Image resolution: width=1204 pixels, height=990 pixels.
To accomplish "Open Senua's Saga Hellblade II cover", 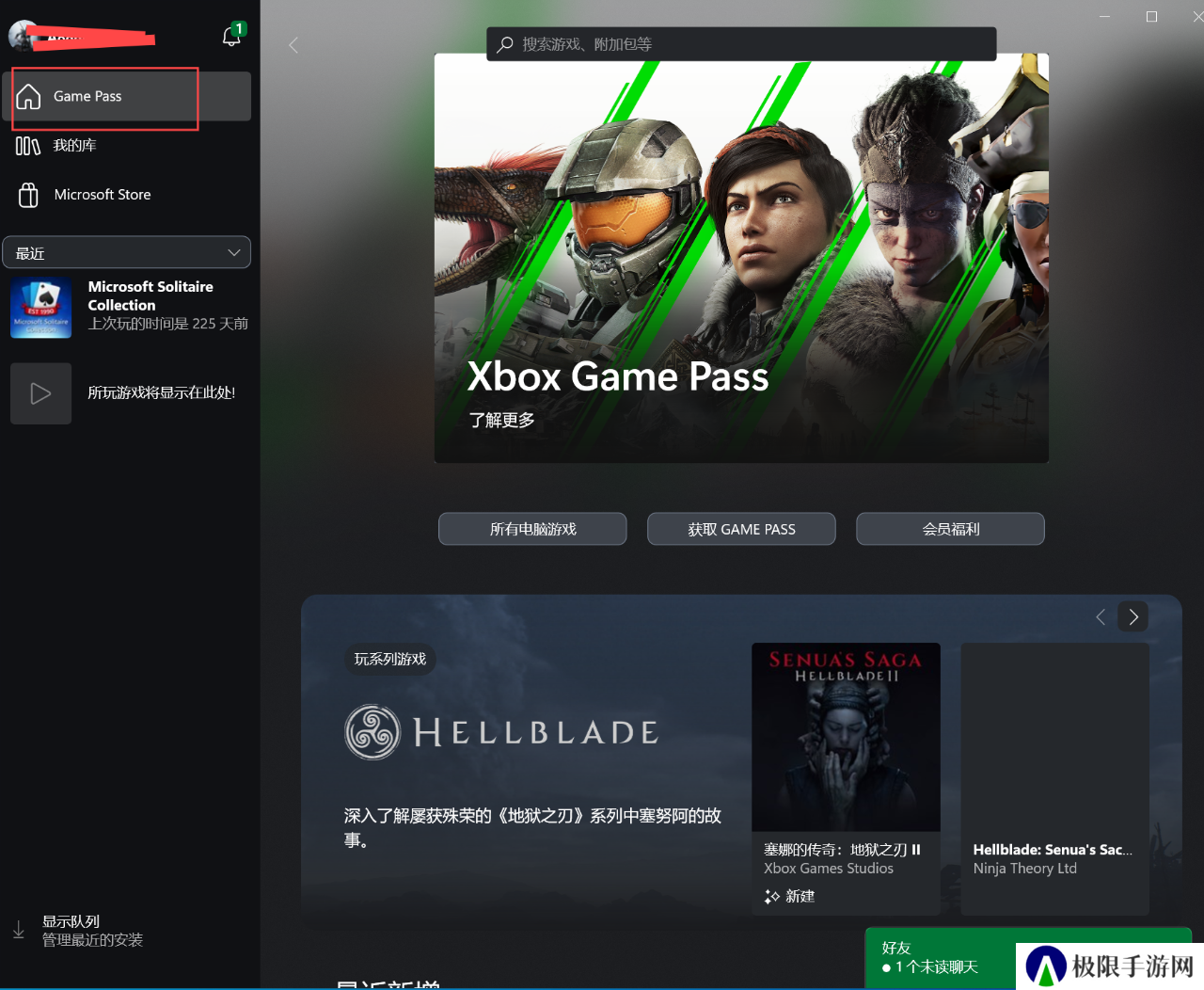I will point(846,737).
